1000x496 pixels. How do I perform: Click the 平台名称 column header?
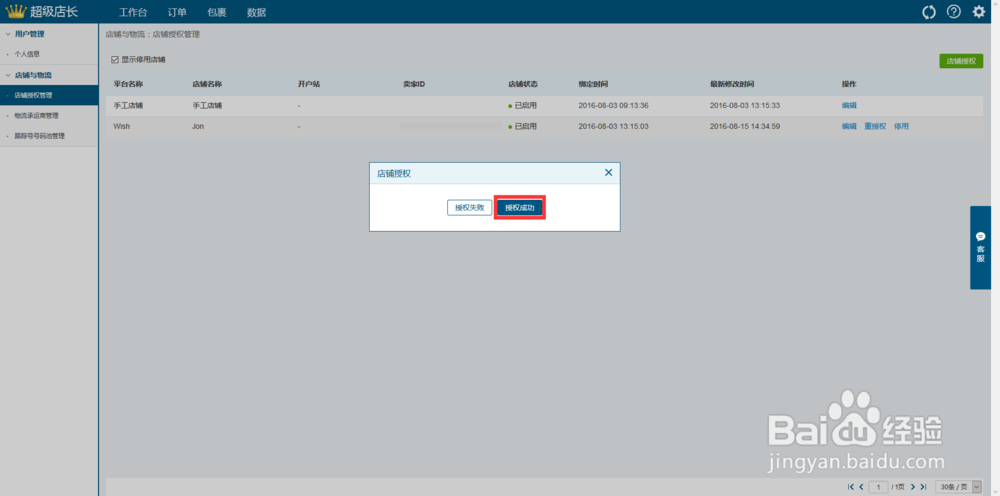coord(128,84)
